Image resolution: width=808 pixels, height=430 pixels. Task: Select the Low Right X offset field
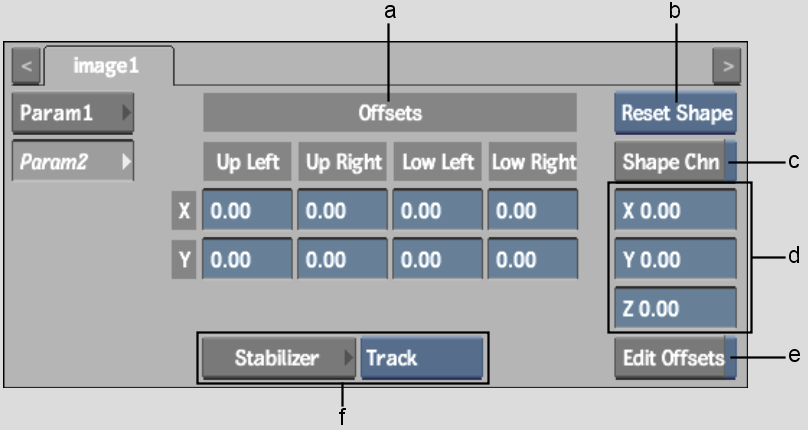pyautogui.click(x=533, y=210)
